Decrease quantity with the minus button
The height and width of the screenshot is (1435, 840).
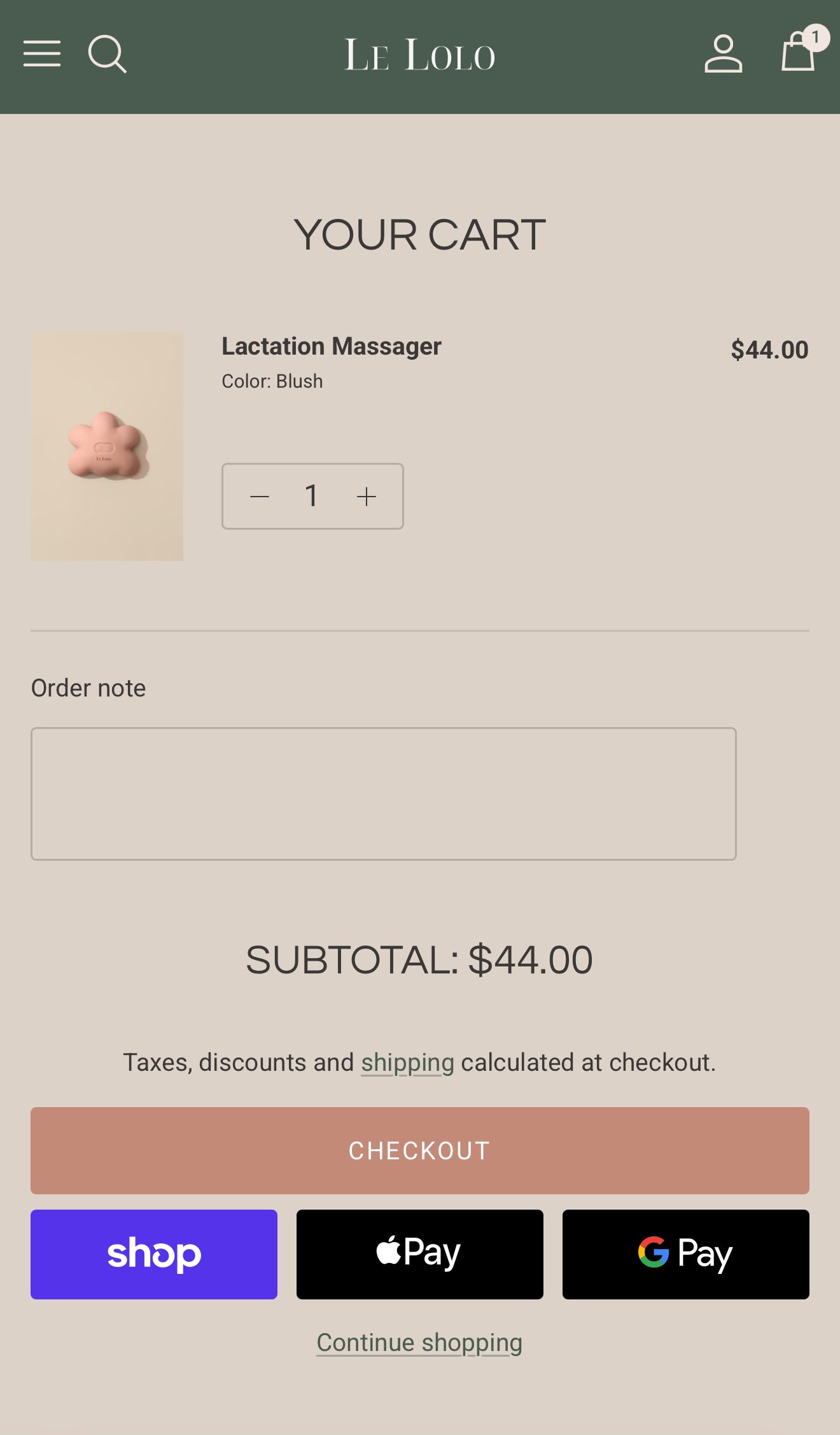260,497
